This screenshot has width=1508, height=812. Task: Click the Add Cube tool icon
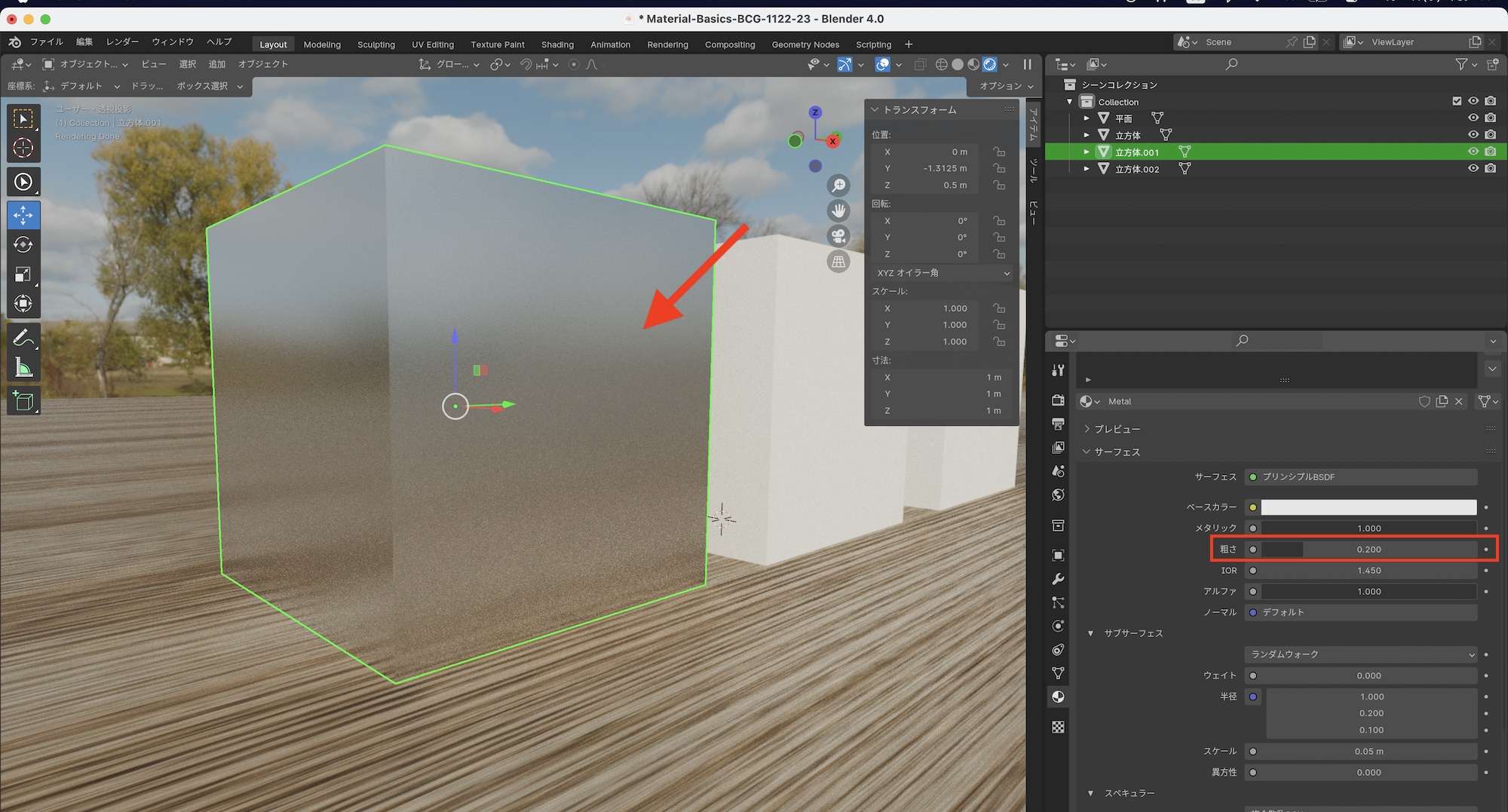23,401
